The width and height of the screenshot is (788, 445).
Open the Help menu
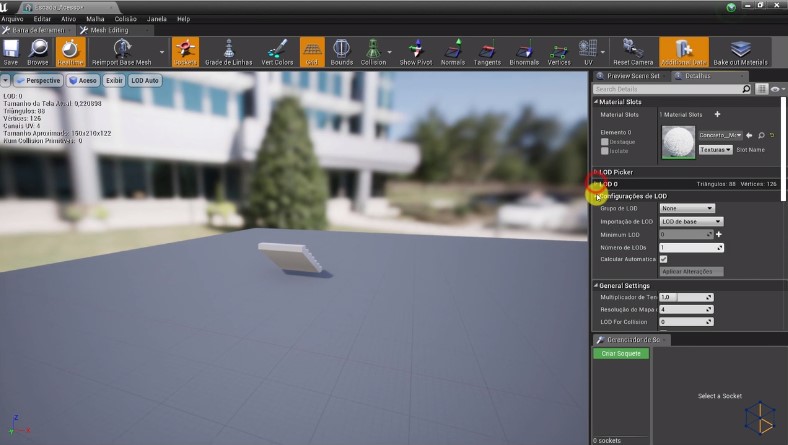183,19
